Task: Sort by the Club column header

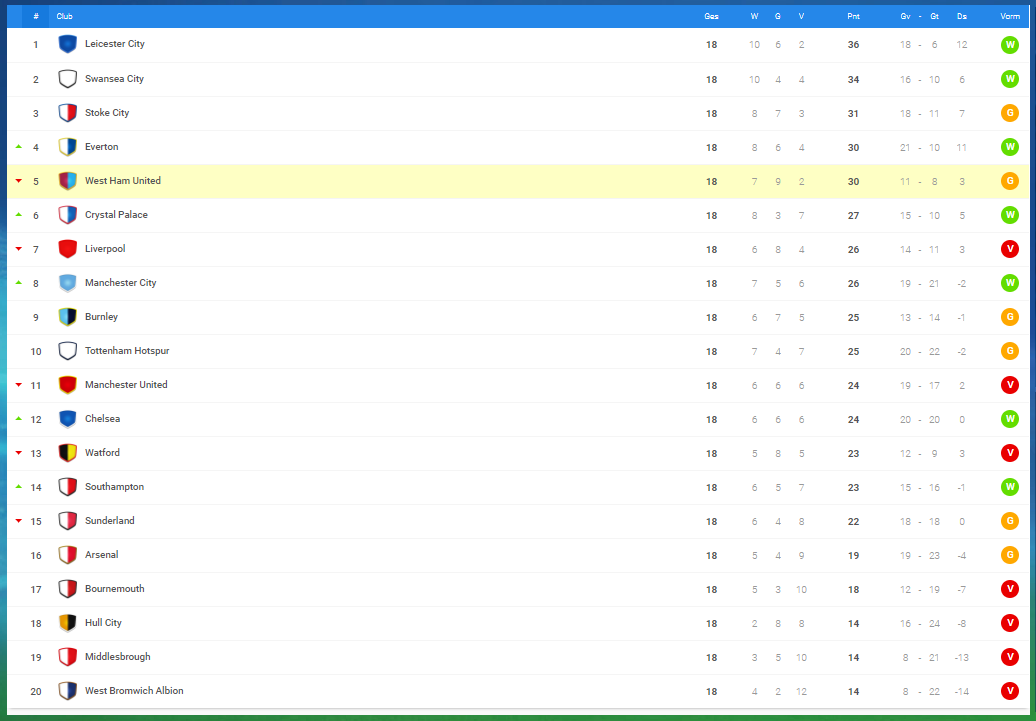Action: [x=65, y=16]
